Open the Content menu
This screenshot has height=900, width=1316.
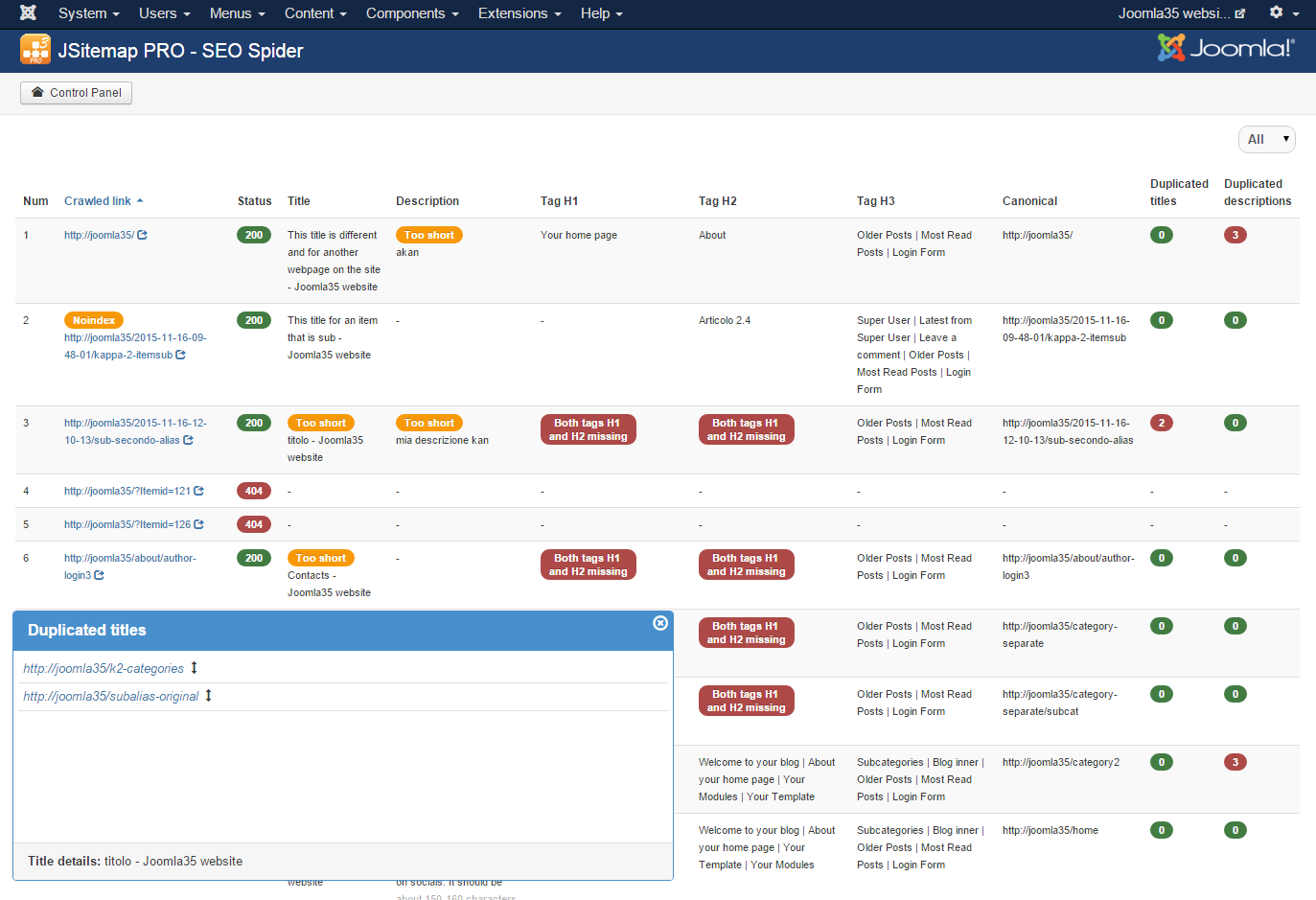click(x=315, y=13)
